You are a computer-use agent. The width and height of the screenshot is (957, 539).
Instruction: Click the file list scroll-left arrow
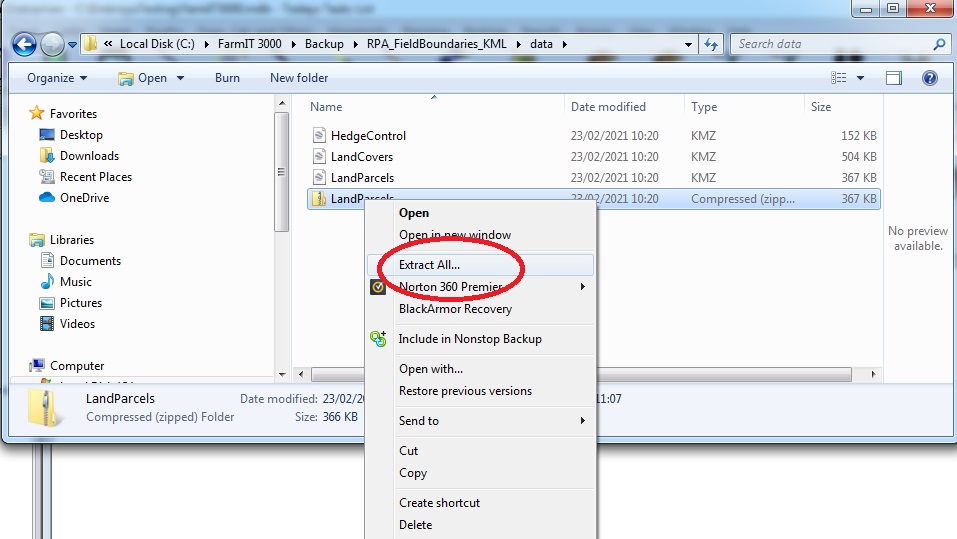point(301,374)
